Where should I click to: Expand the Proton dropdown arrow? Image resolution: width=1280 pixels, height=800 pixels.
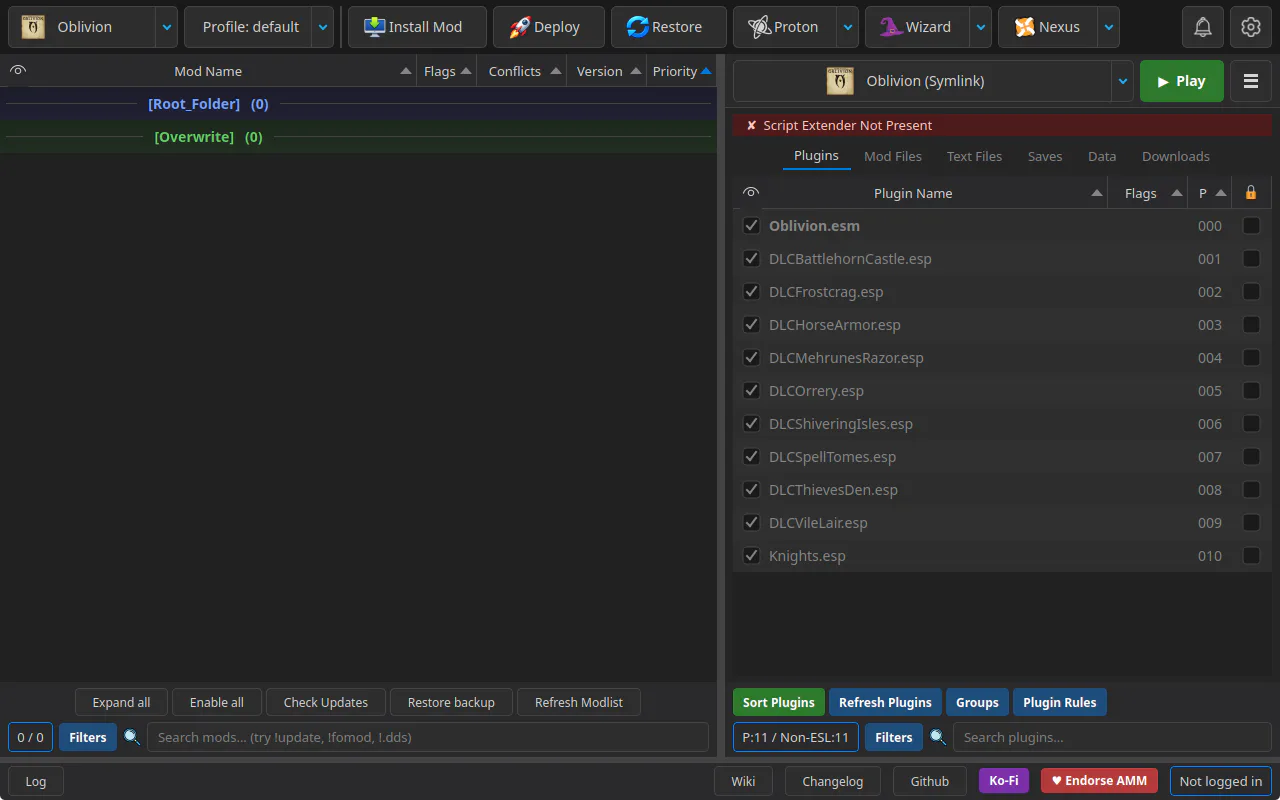tap(848, 27)
